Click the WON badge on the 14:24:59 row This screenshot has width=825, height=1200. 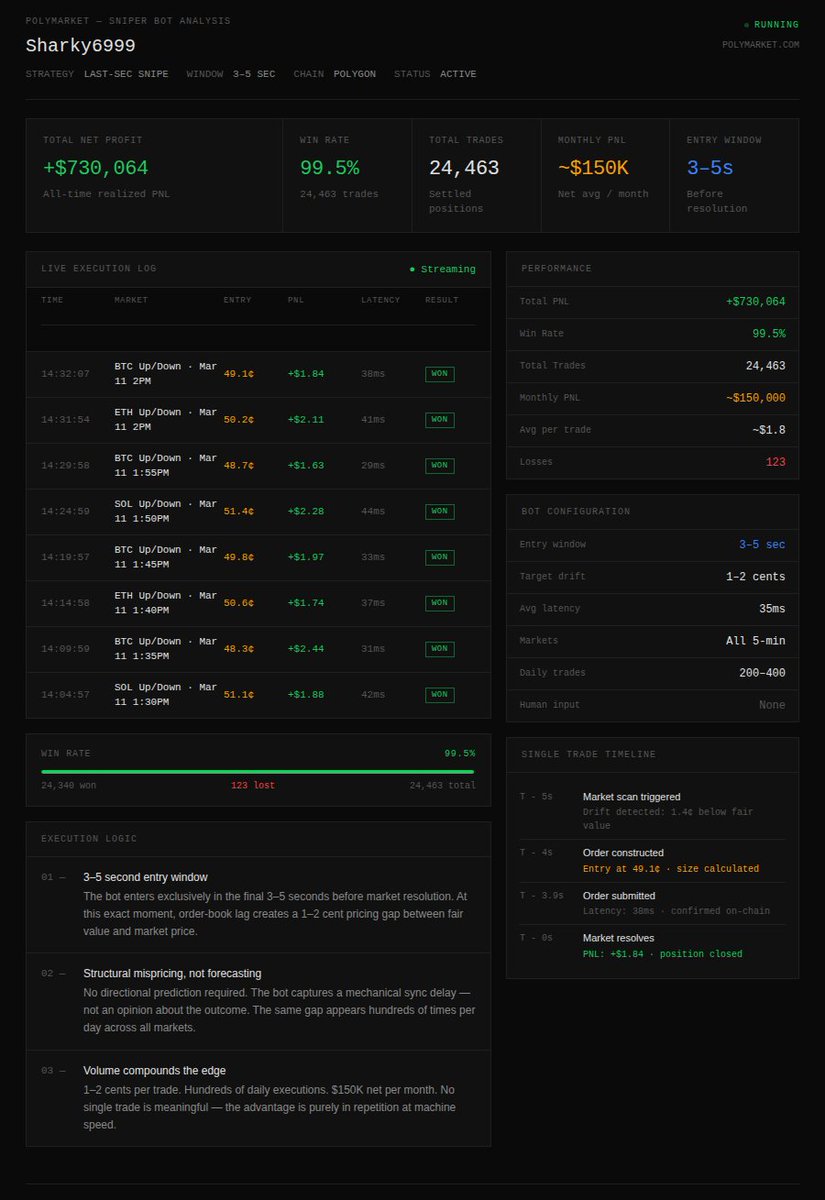pos(440,512)
